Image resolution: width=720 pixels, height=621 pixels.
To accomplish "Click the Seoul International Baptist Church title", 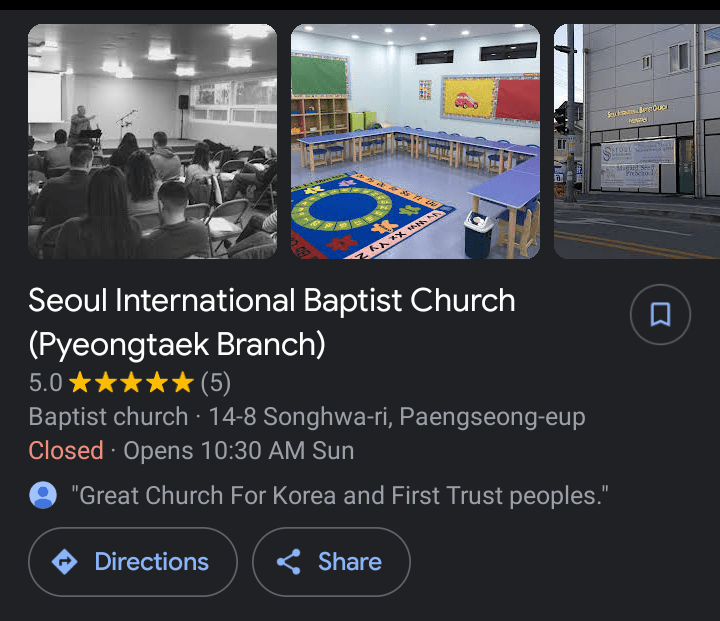I will tap(271, 322).
